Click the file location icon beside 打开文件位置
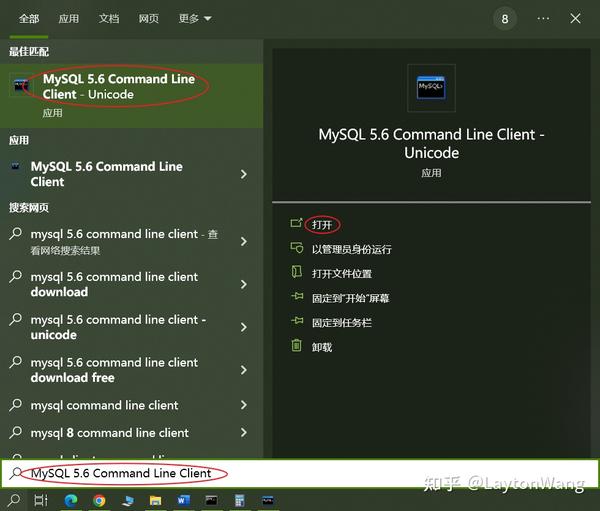Image resolution: width=600 pixels, height=511 pixels. tap(297, 272)
